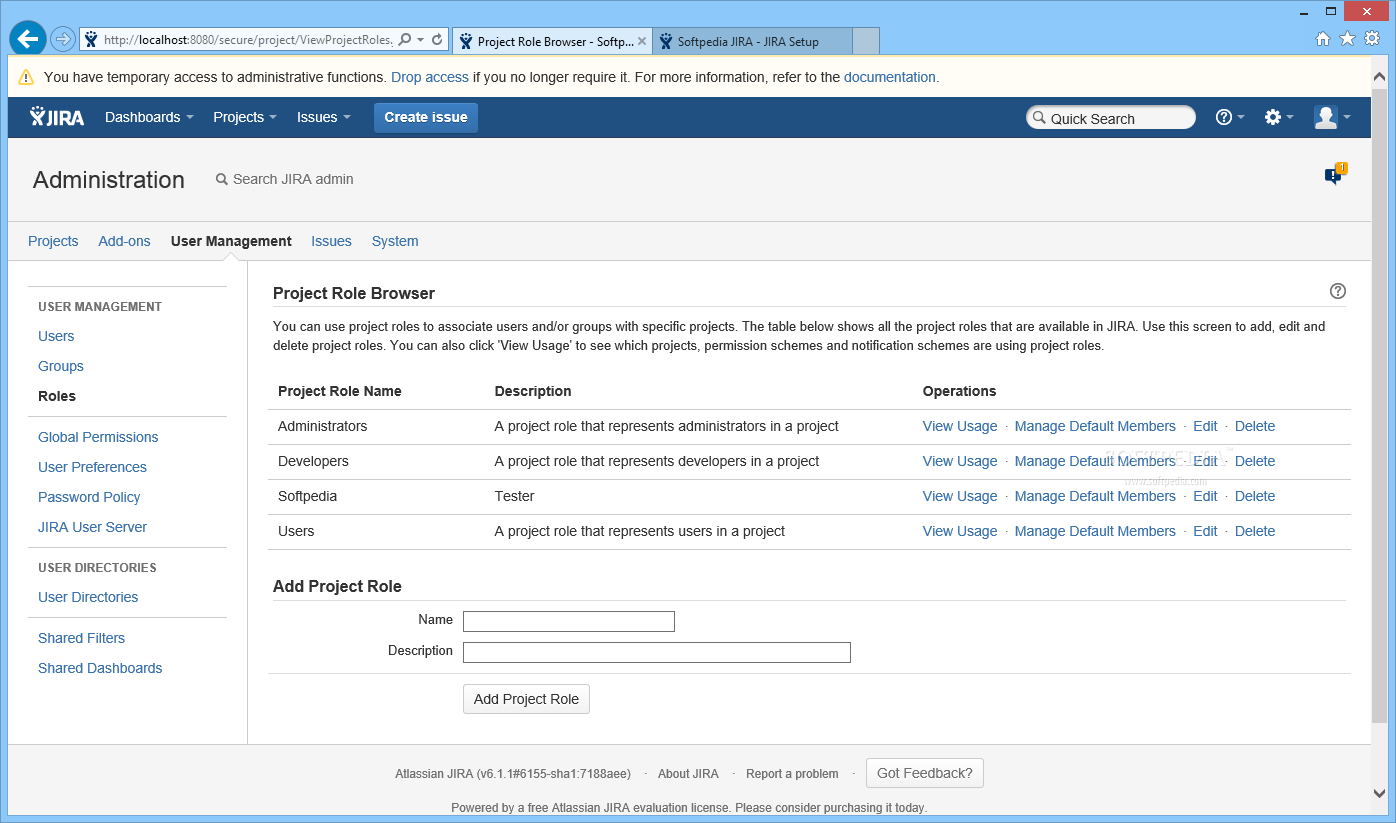Click the search magnifier in address bar
1396x823 pixels.
(405, 40)
